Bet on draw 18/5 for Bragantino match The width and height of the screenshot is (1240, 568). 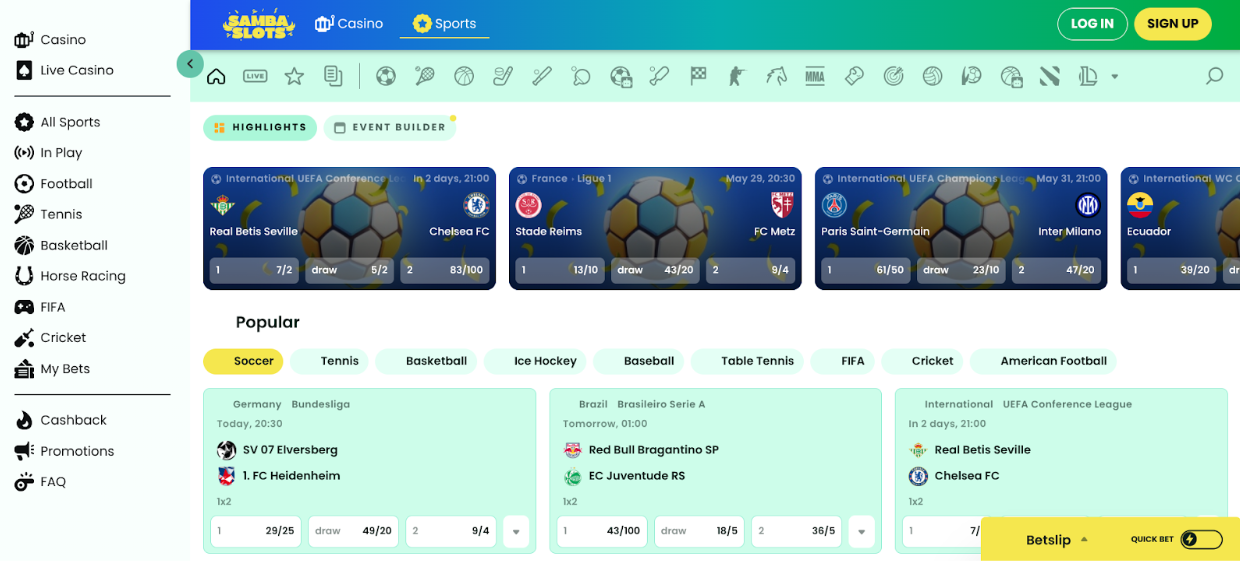700,531
